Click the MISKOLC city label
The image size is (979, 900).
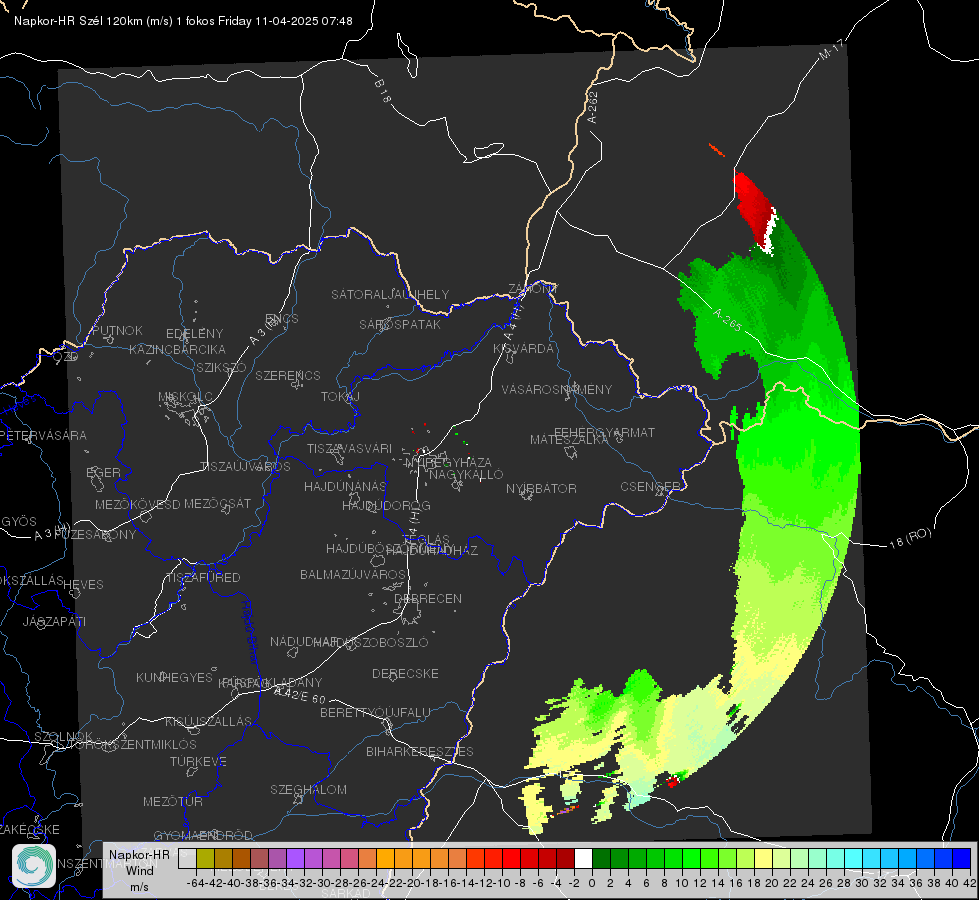[x=185, y=397]
